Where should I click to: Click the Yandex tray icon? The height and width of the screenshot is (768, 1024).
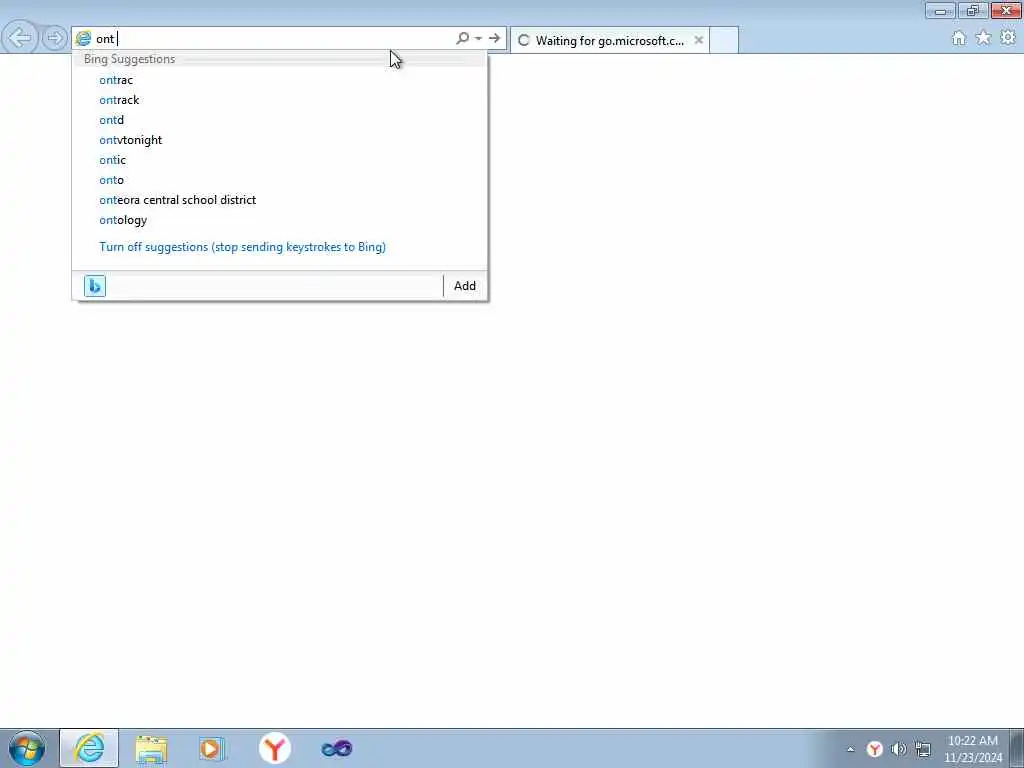(874, 749)
